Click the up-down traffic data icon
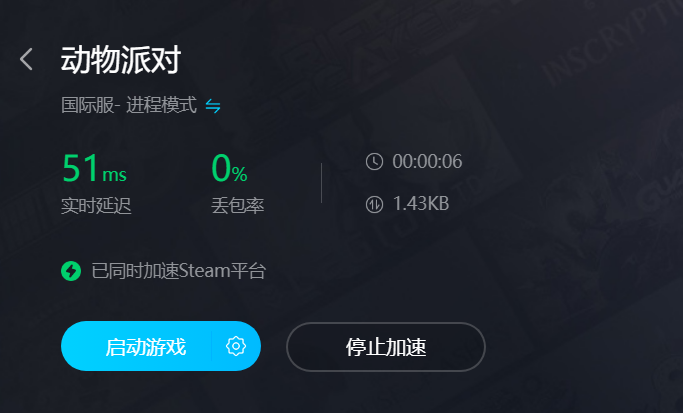 [x=374, y=204]
